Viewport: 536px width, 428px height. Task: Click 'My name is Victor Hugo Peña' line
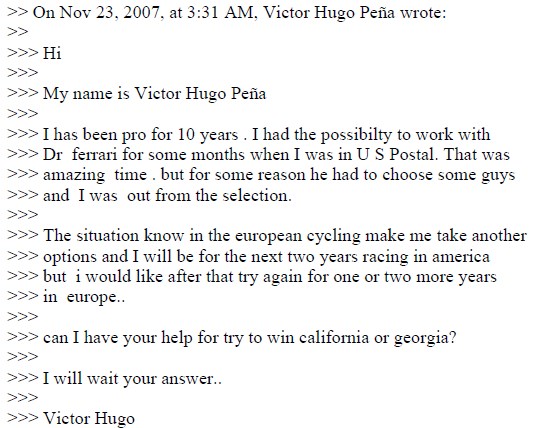coord(155,94)
